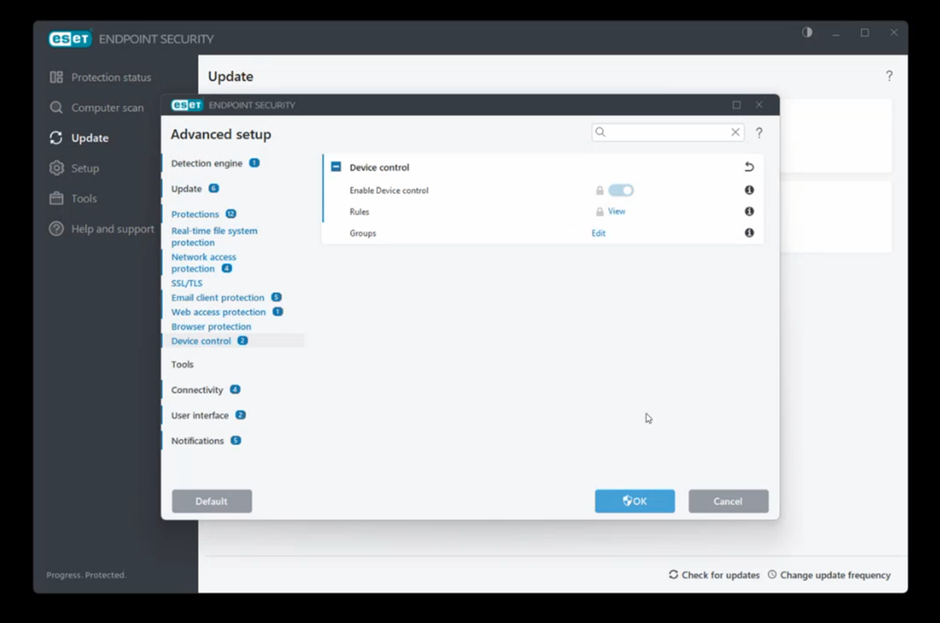940x623 pixels.
Task: Click the 'Progress. Protected.' tagline
Action: tap(86, 575)
